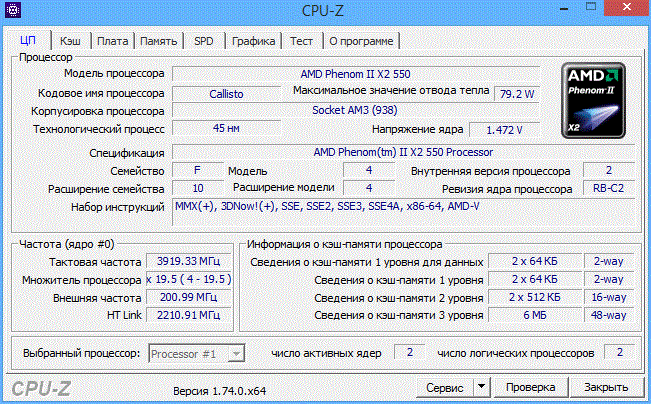Click the Внутренняя версия процессора value 2
The height and width of the screenshot is (404, 651).
tap(609, 170)
